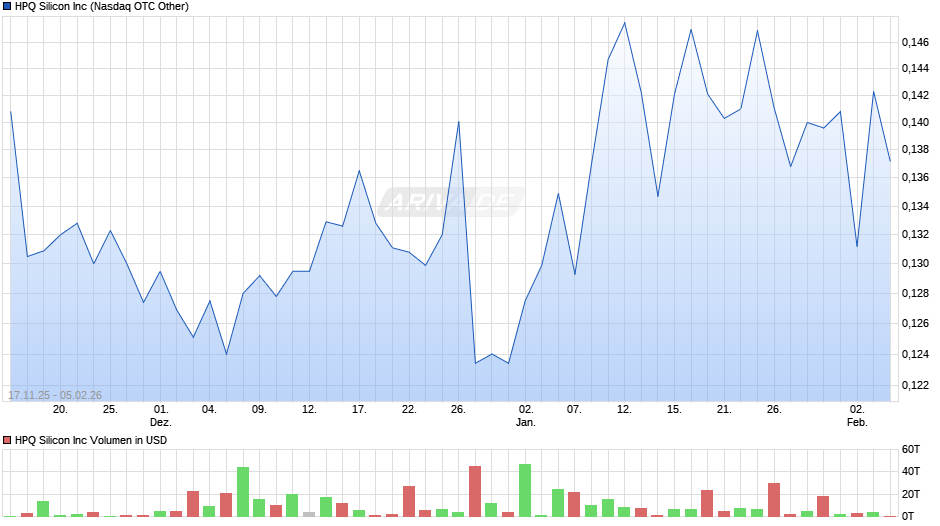The height and width of the screenshot is (526, 940).
Task: Click the 0,122 price axis label
Action: click(915, 385)
